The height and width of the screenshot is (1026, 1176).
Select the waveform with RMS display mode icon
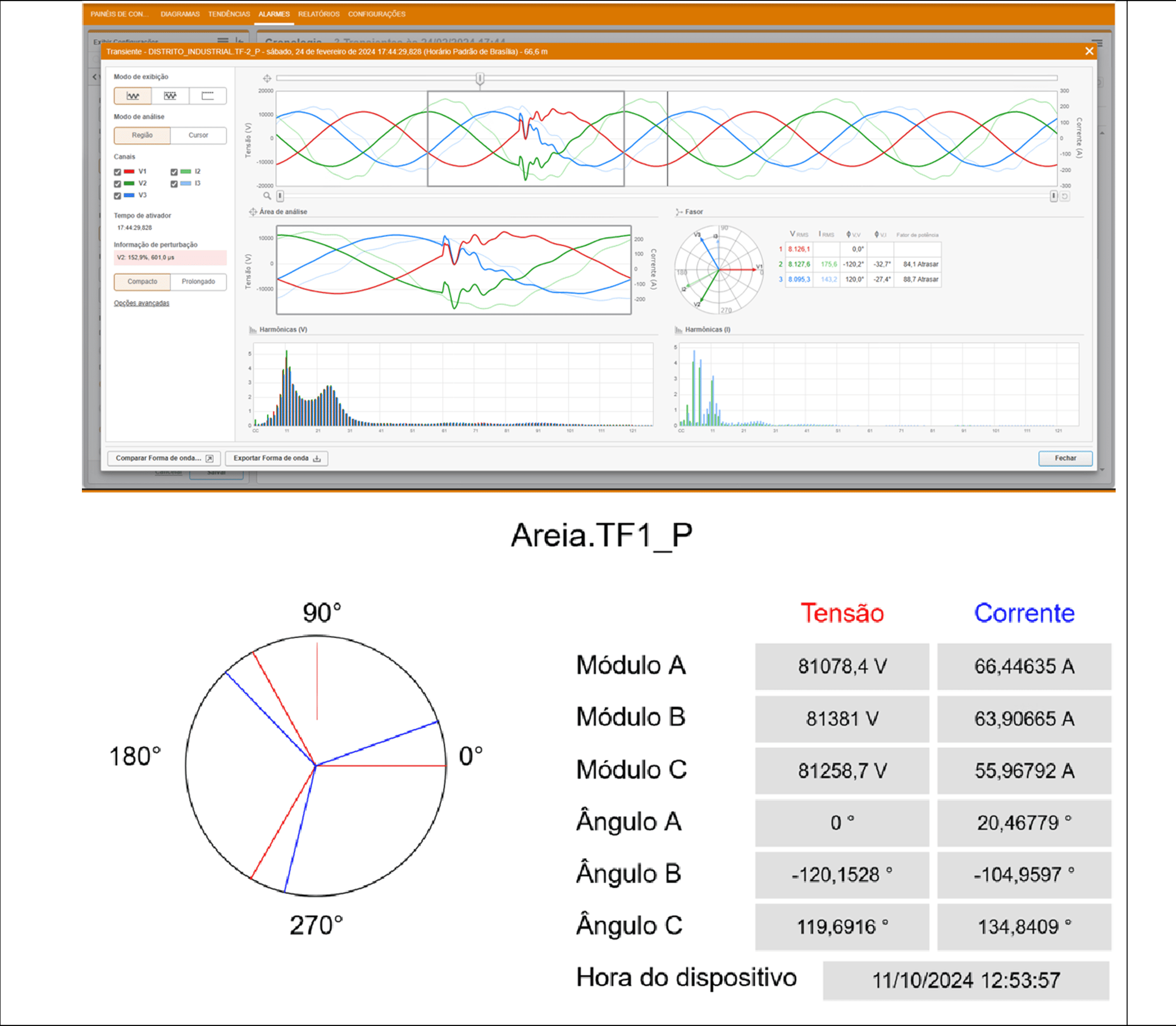(x=170, y=96)
